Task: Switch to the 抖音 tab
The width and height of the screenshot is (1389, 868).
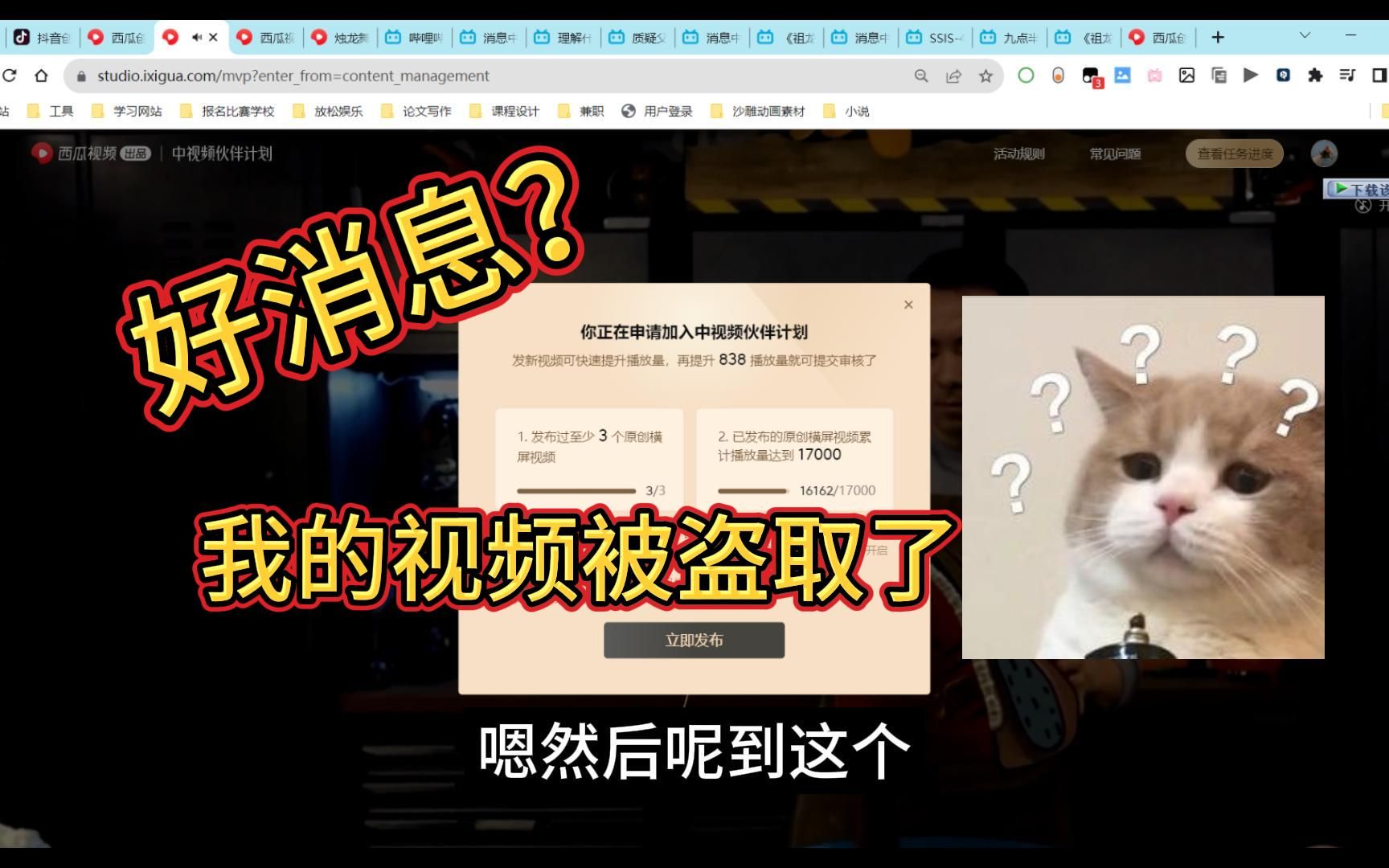Action: pos(43,37)
